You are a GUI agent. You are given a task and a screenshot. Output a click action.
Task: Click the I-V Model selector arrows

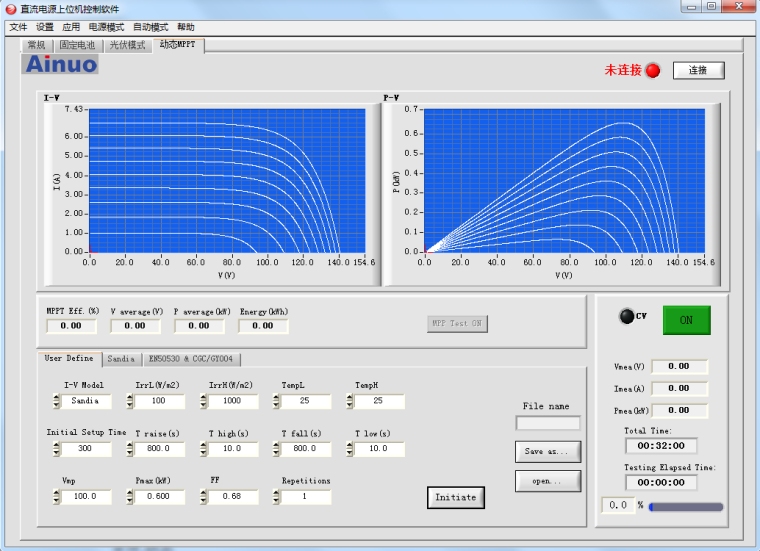(55, 401)
